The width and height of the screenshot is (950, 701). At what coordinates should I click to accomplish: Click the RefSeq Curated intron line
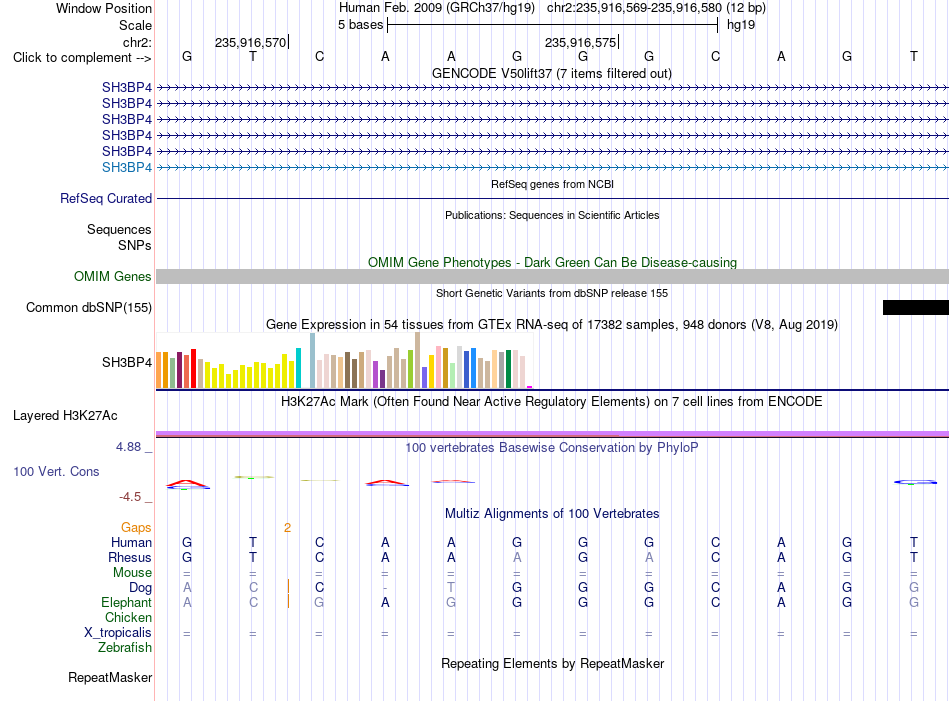click(x=552, y=199)
